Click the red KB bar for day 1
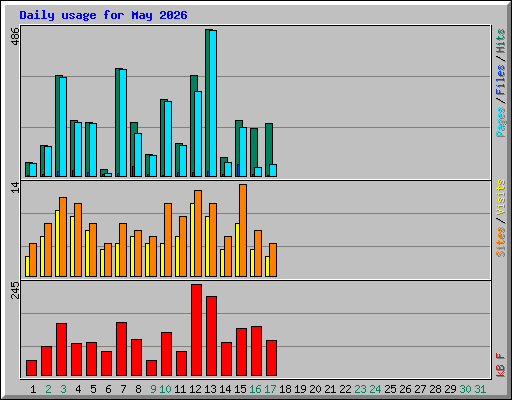This screenshot has width=512, height=400. coord(31,368)
